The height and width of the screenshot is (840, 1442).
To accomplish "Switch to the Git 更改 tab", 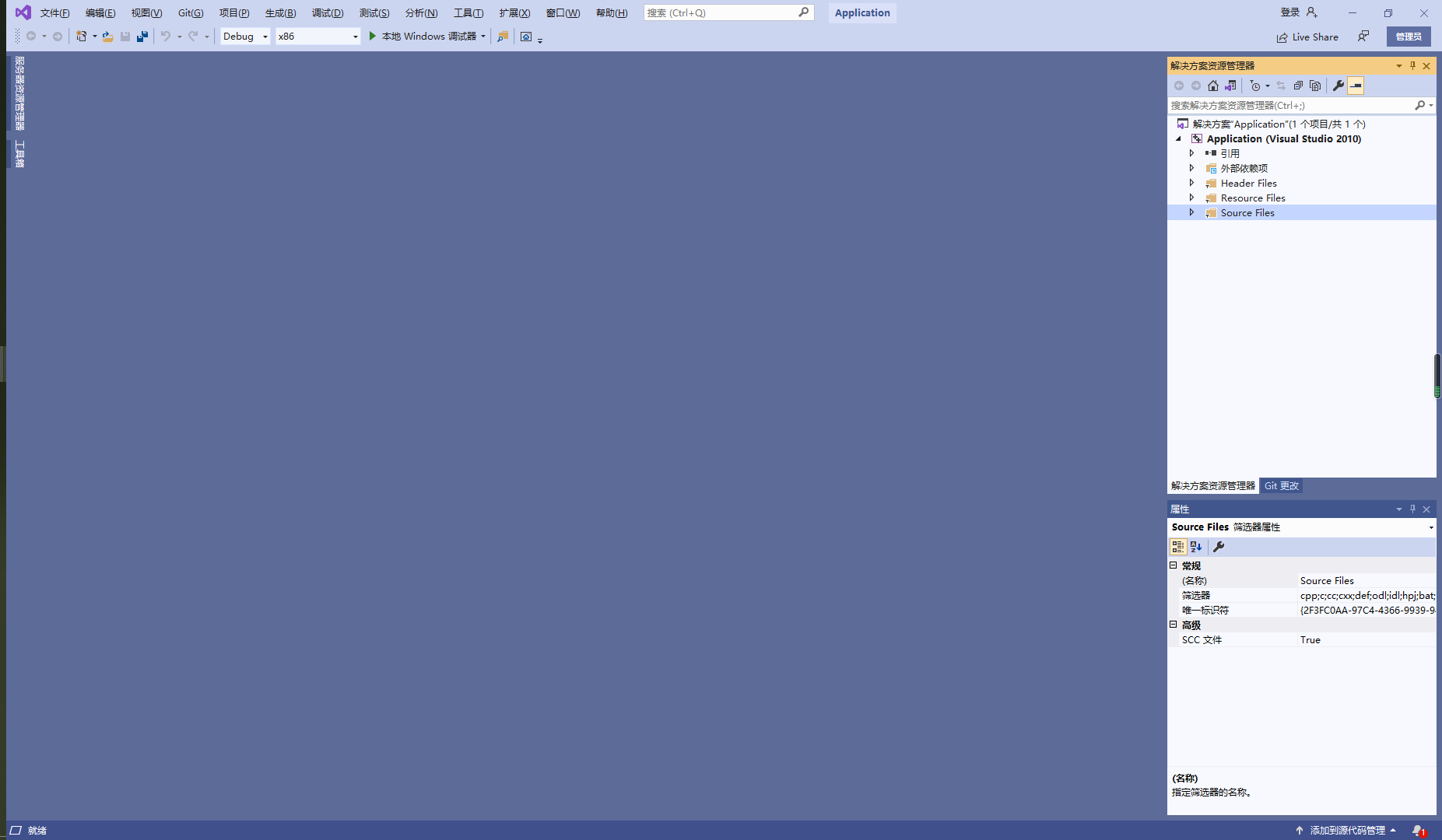I will (x=1282, y=486).
